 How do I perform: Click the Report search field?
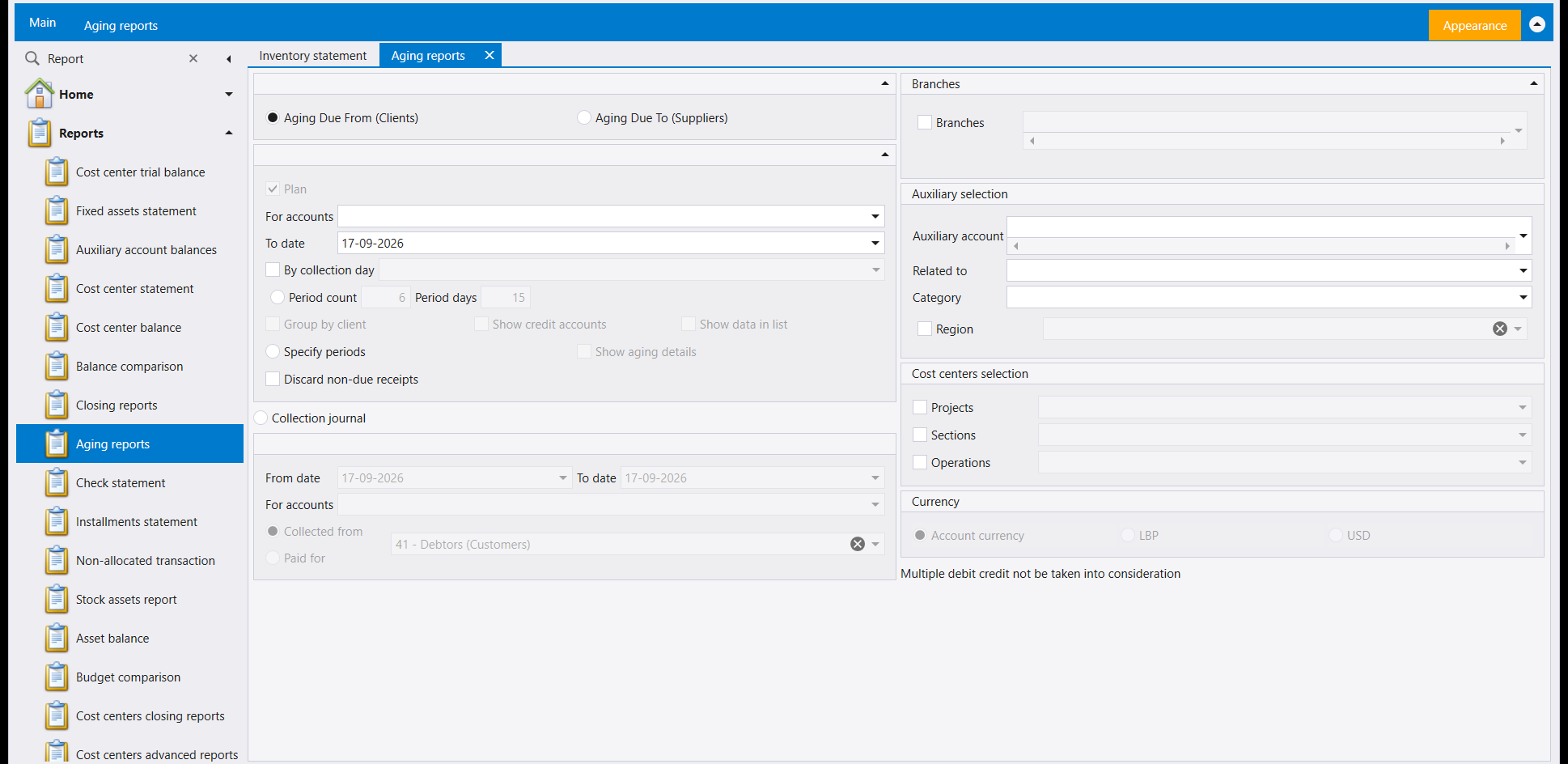pos(113,58)
